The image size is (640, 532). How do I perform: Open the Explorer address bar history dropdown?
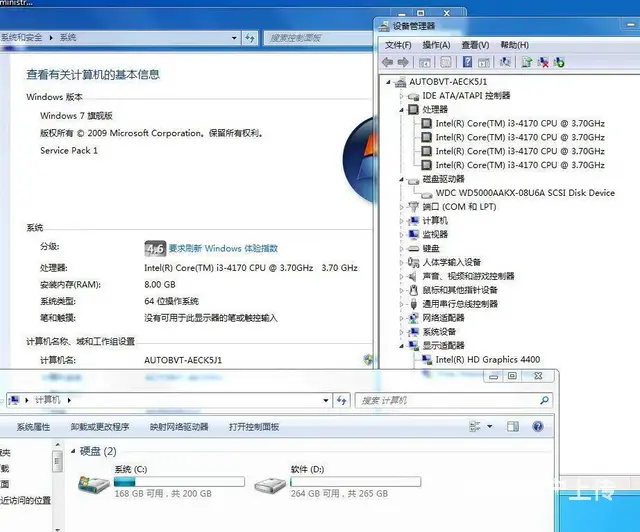click(326, 401)
